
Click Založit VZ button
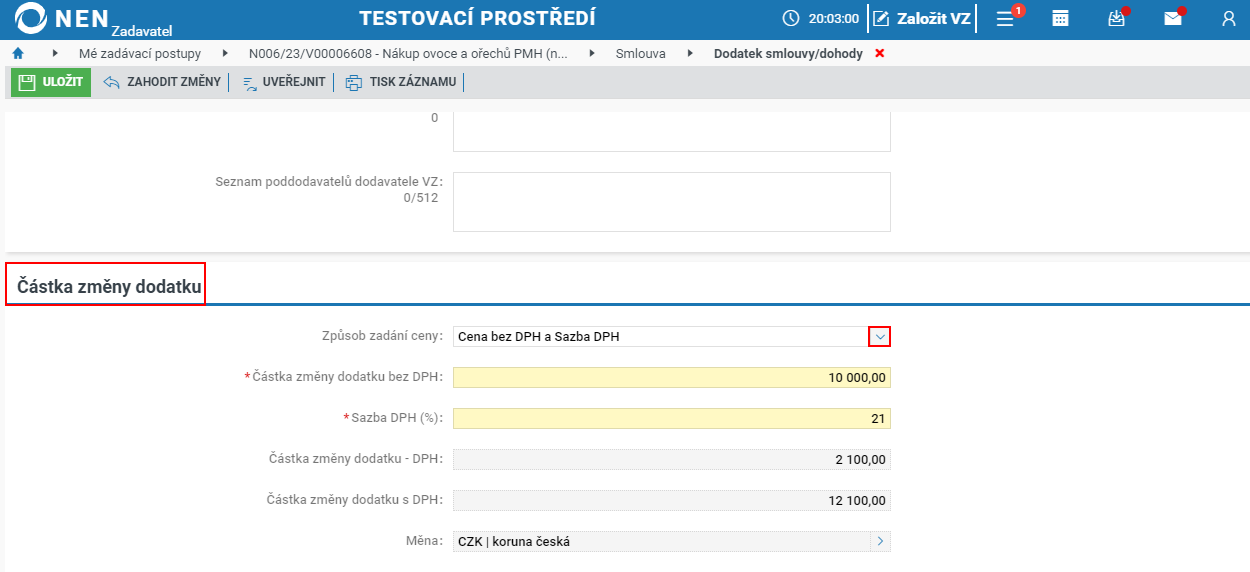point(921,19)
